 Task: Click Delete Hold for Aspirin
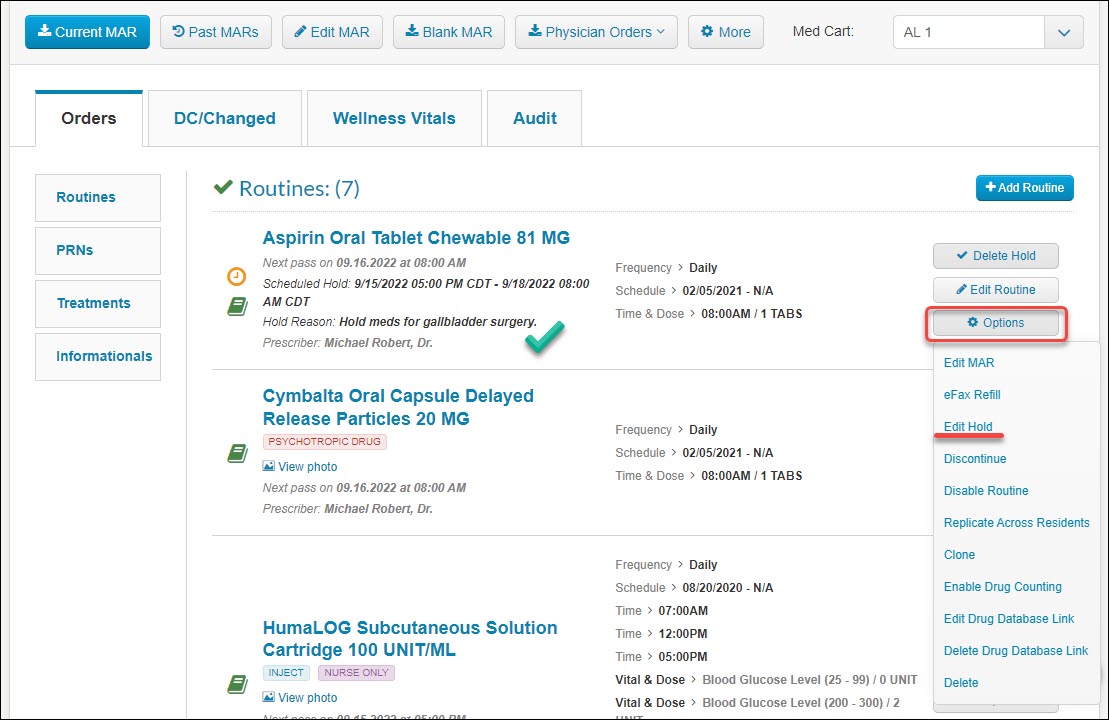(996, 256)
